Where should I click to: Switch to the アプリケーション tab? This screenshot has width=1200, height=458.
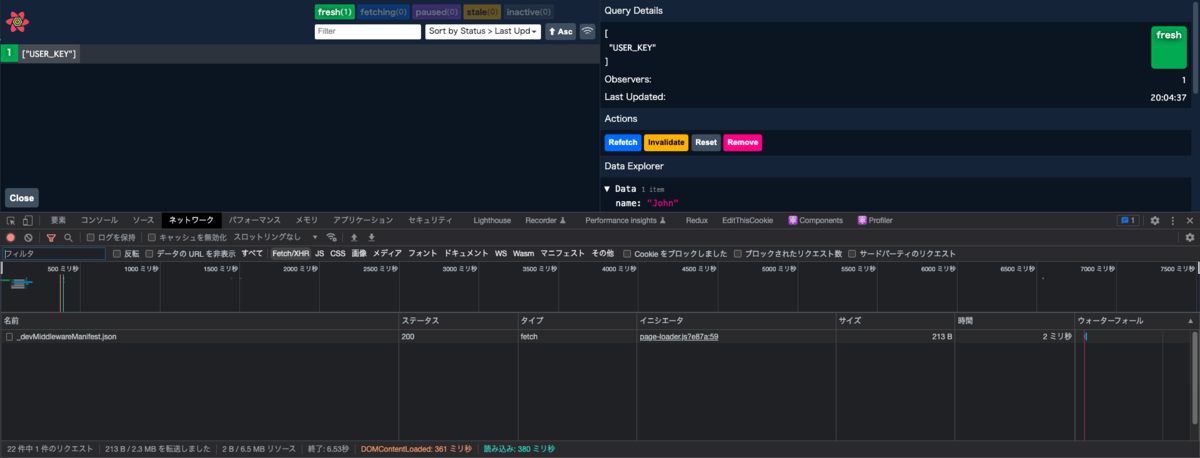point(363,220)
